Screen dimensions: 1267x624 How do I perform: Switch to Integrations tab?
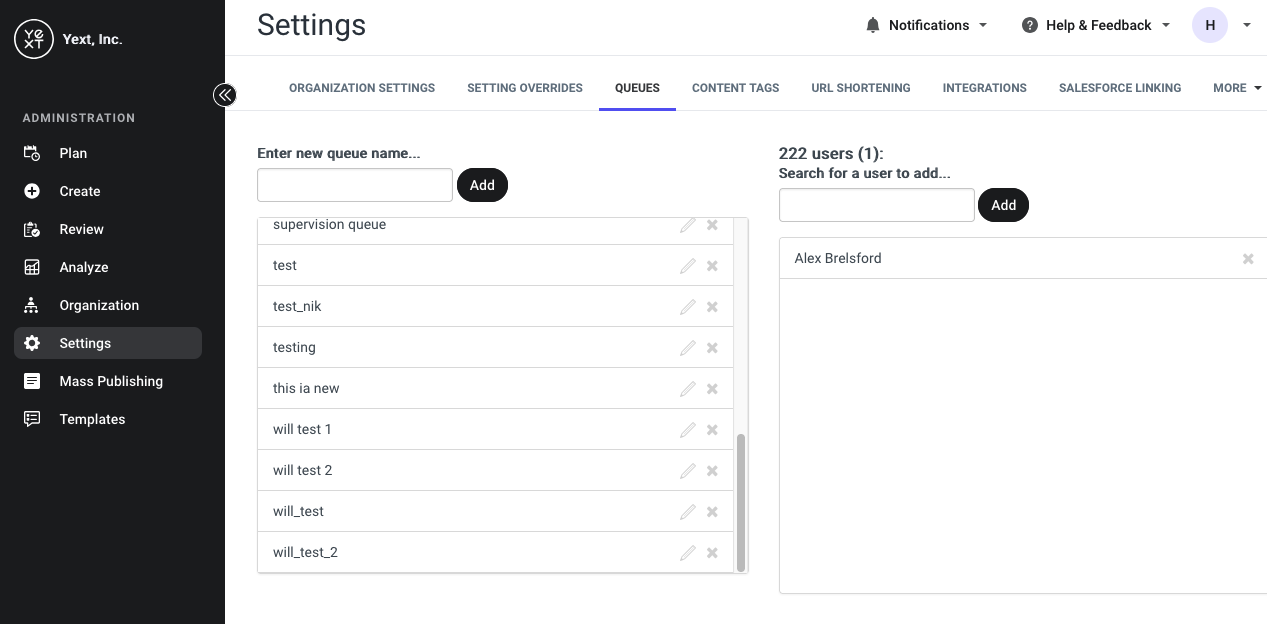click(x=985, y=88)
